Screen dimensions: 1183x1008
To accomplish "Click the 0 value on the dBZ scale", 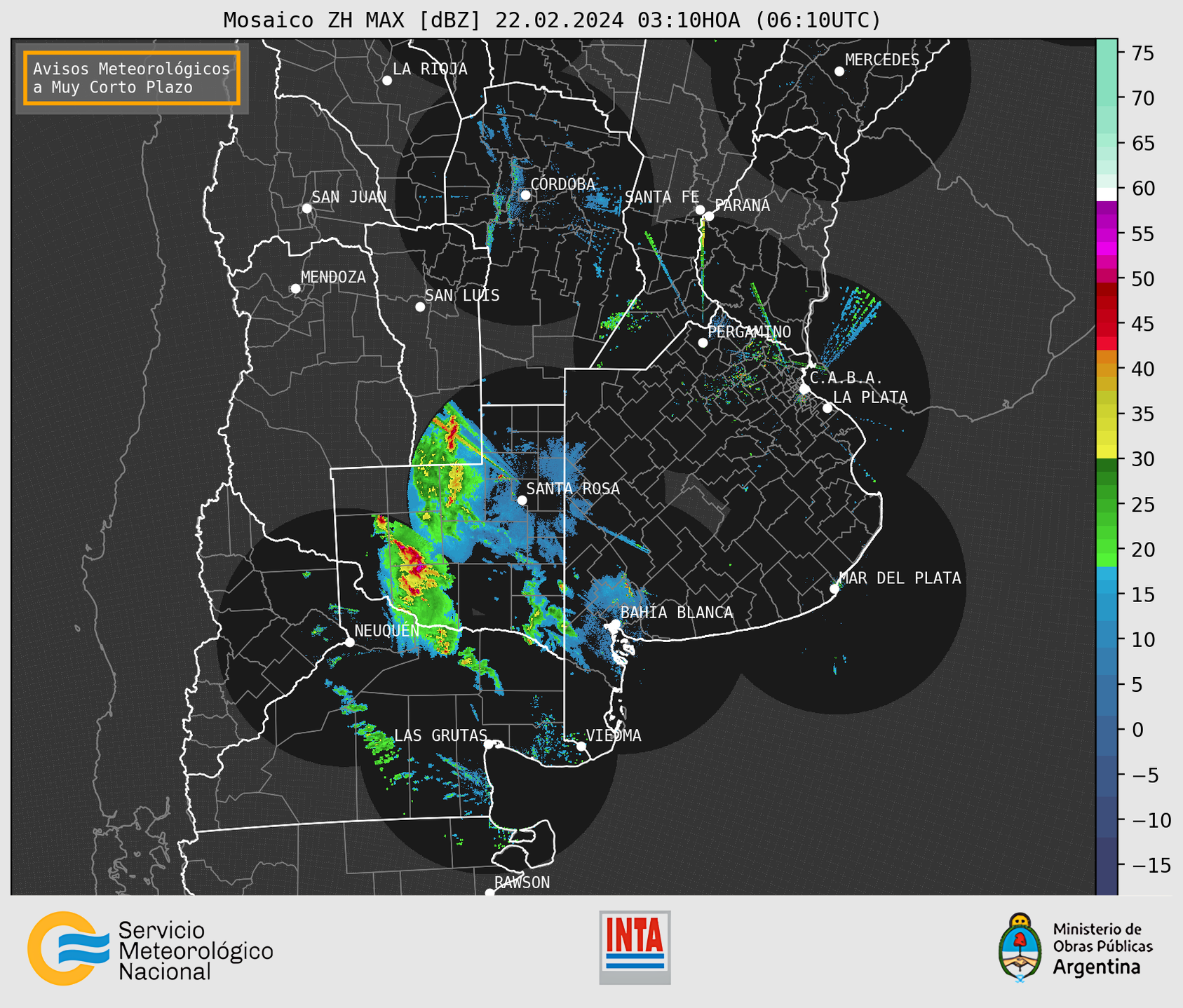I will click(1137, 730).
